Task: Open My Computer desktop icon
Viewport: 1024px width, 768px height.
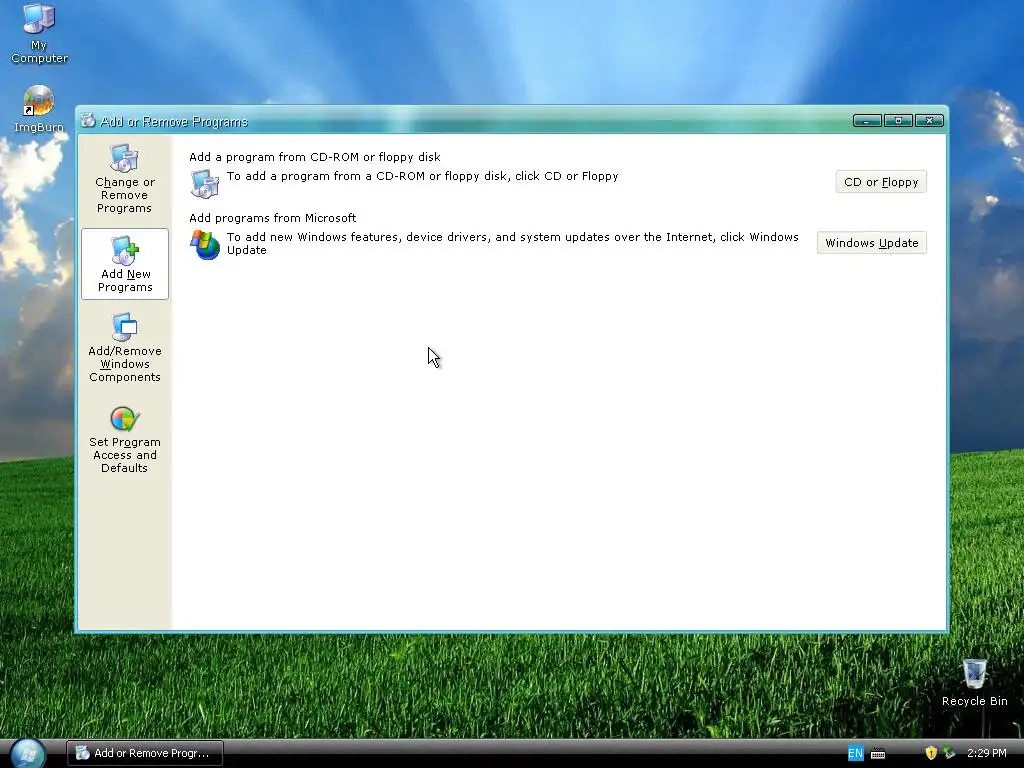Action: pyautogui.click(x=39, y=34)
